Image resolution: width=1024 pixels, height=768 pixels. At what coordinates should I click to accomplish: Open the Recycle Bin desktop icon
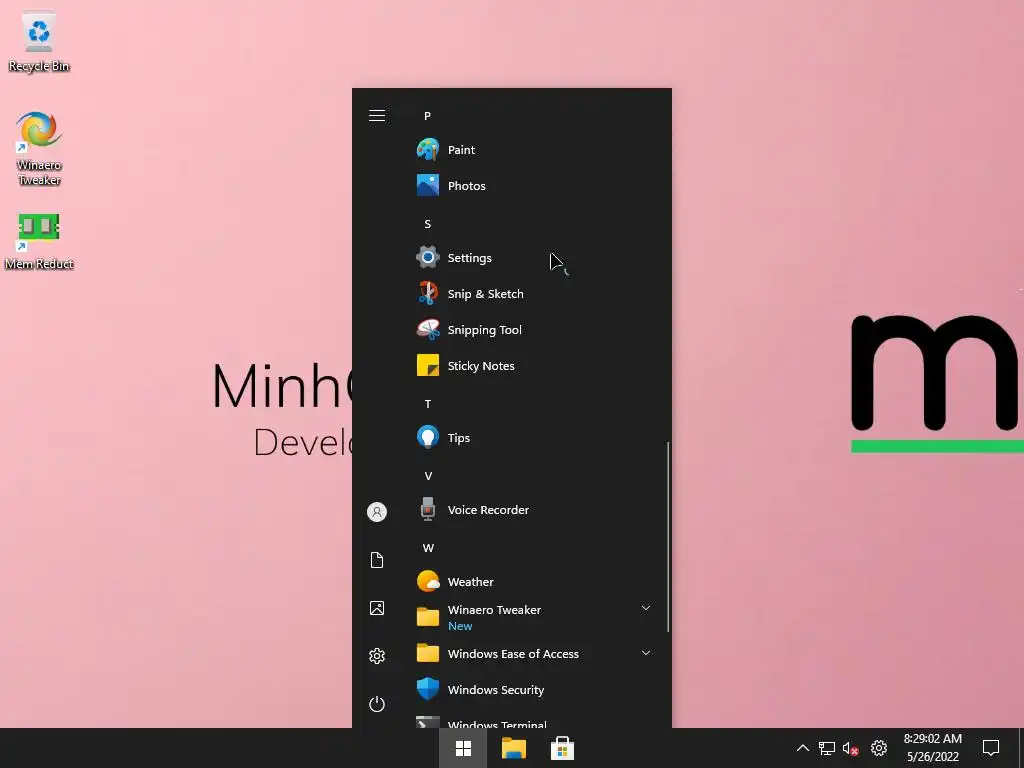tap(39, 42)
